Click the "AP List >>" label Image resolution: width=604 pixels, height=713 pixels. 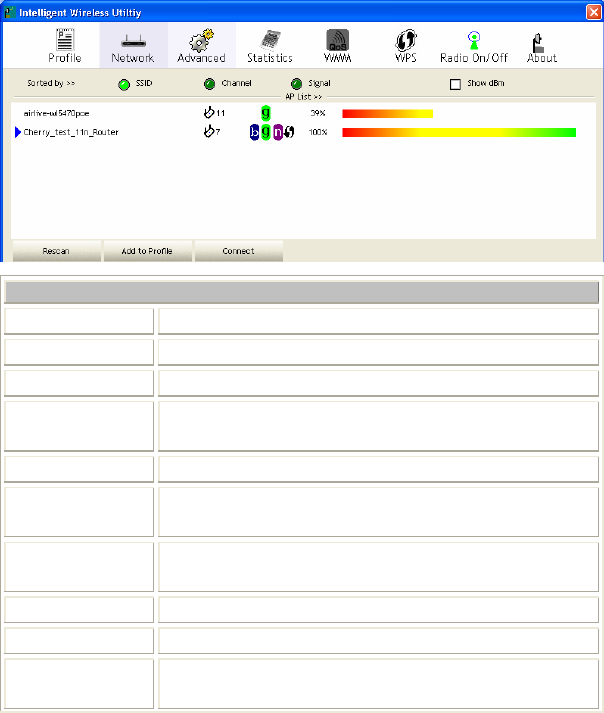pos(304,96)
